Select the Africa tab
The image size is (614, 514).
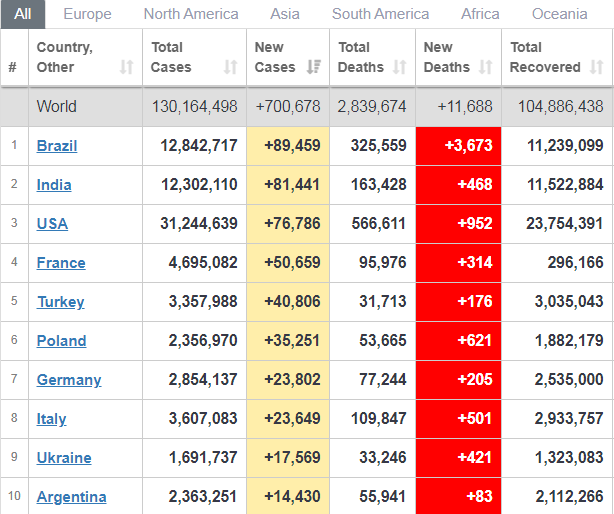pos(480,14)
